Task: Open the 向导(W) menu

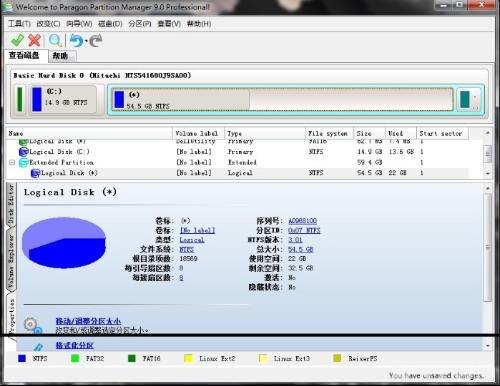Action: point(79,24)
